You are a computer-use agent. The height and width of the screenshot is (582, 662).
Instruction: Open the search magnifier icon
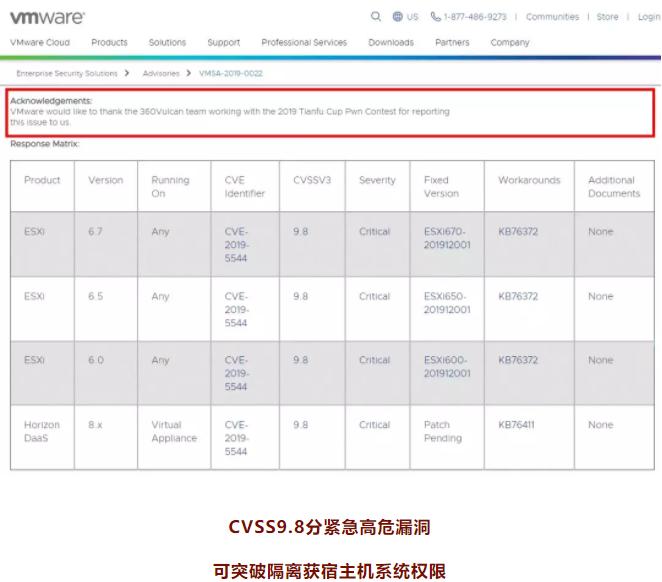[x=376, y=16]
